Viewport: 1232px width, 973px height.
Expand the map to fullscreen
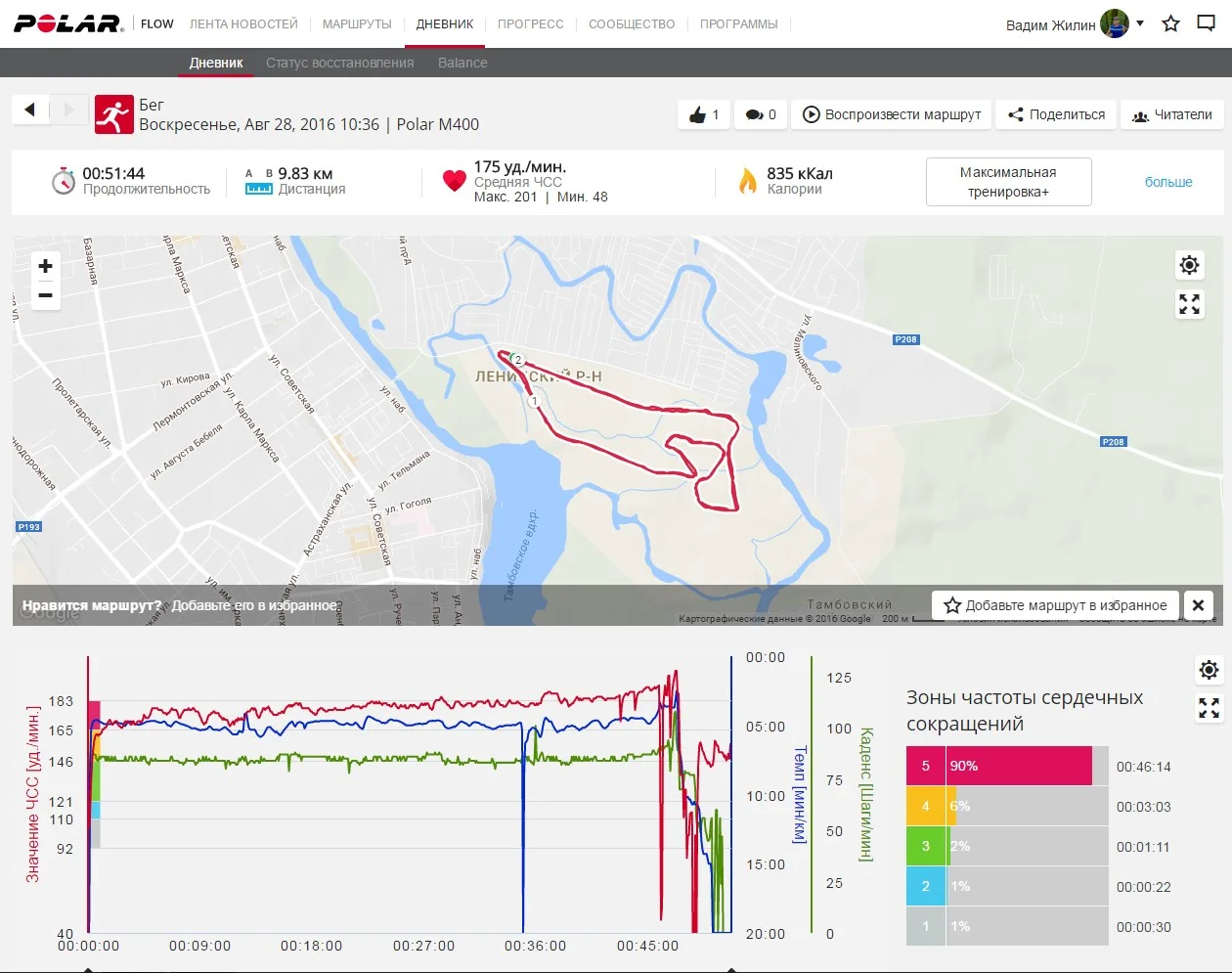coord(1189,305)
